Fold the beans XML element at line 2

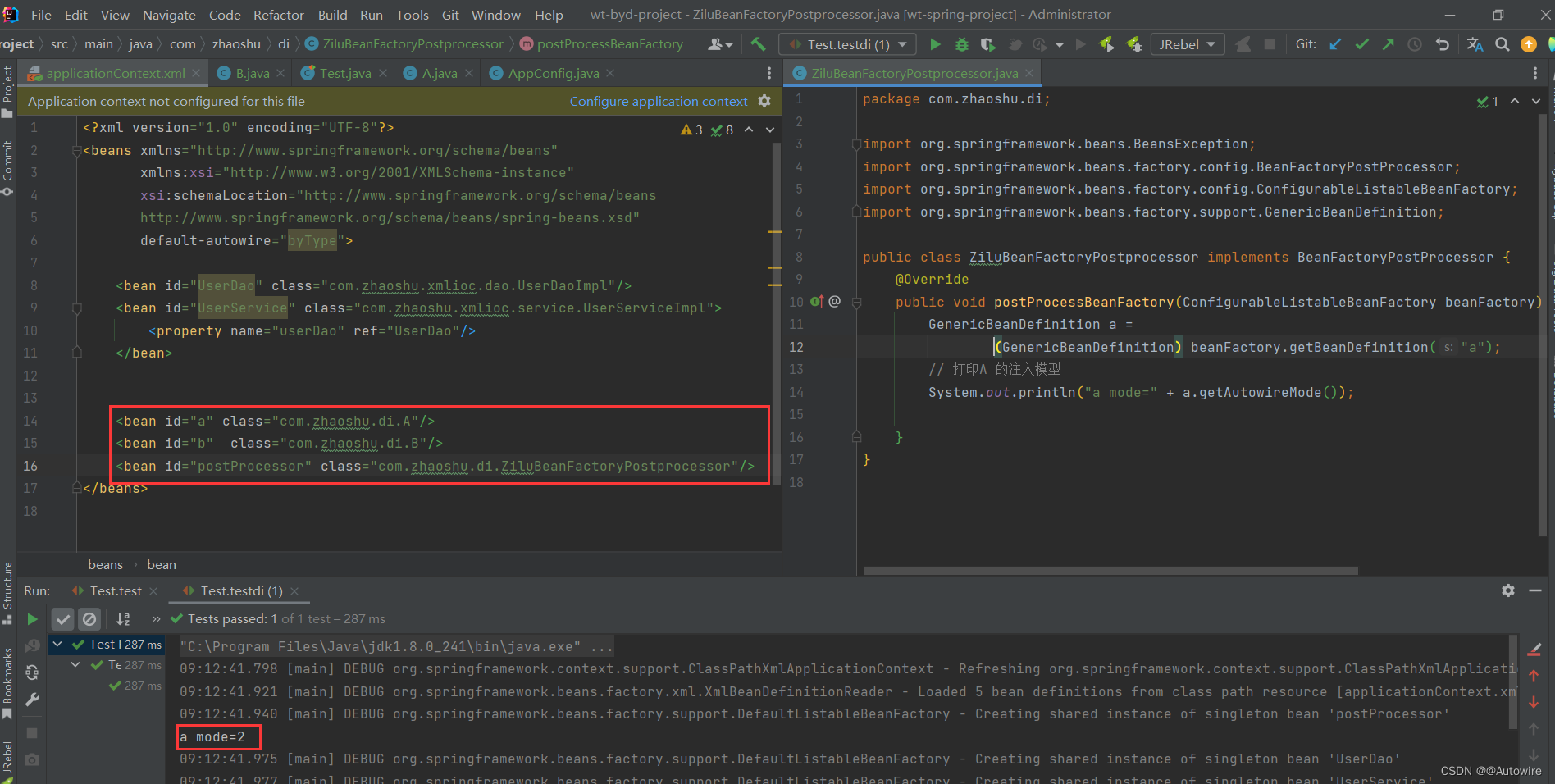(x=76, y=151)
